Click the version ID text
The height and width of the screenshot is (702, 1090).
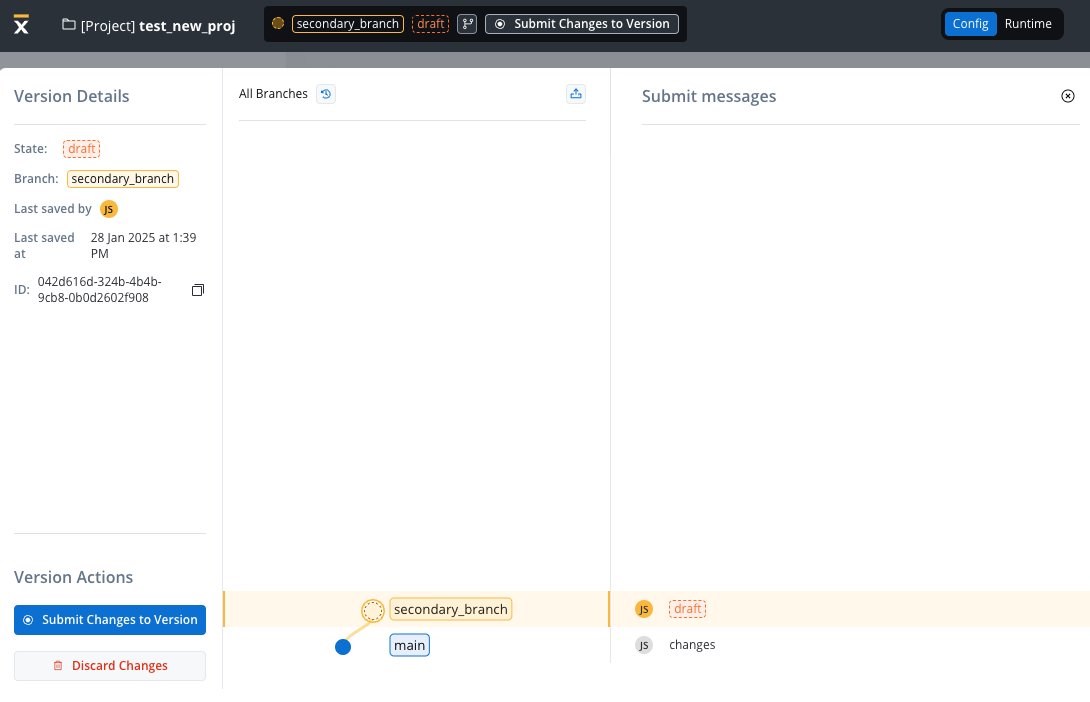pyautogui.click(x=99, y=290)
